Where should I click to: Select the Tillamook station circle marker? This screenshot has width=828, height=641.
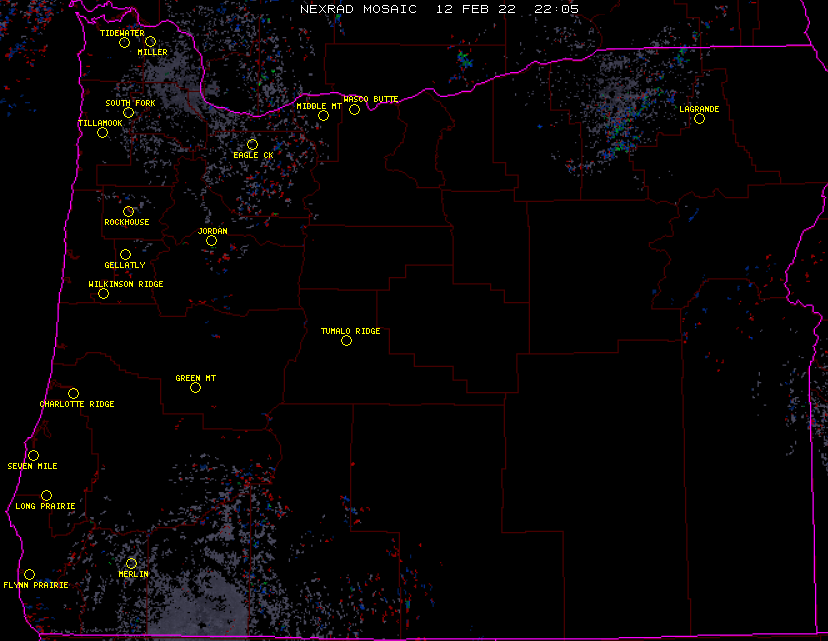(x=102, y=132)
